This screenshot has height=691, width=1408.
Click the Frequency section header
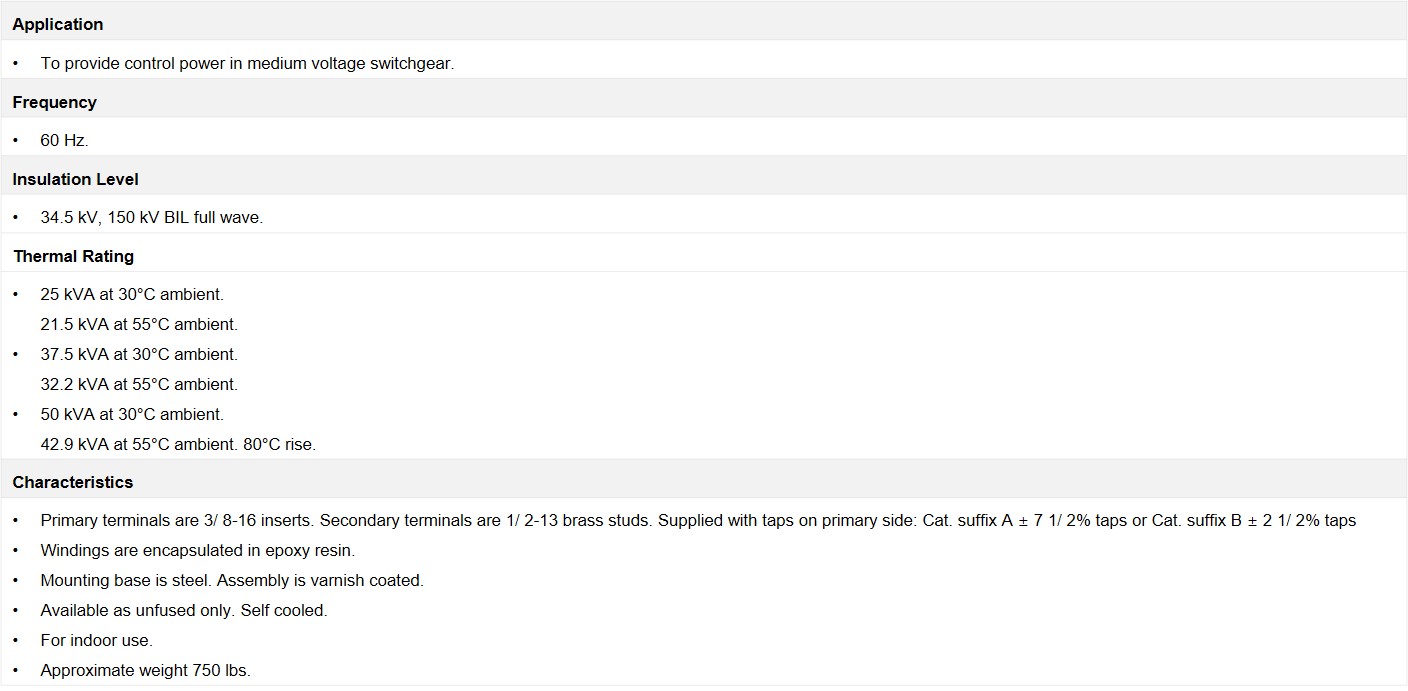click(54, 102)
